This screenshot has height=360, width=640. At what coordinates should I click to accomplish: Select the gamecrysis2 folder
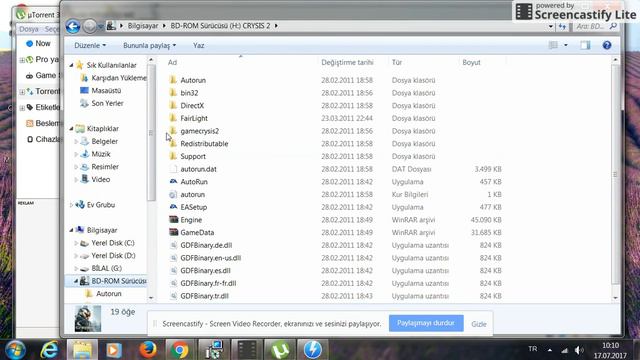pos(200,131)
